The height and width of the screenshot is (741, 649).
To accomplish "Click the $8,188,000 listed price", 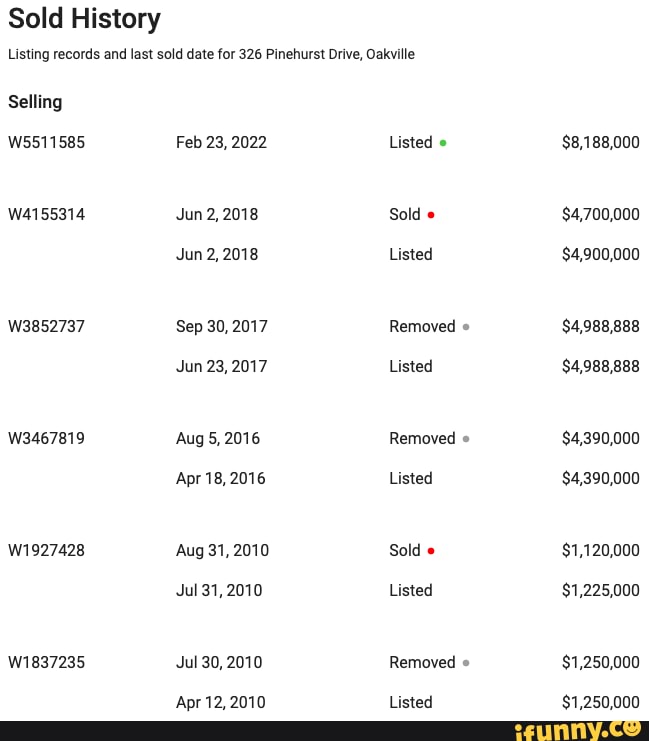I will coord(600,143).
